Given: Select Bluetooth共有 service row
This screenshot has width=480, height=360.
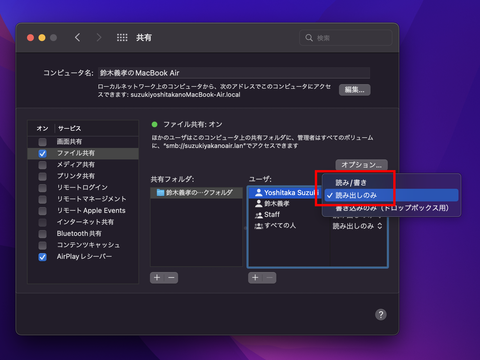Looking at the screenshot, I should coord(83,234).
